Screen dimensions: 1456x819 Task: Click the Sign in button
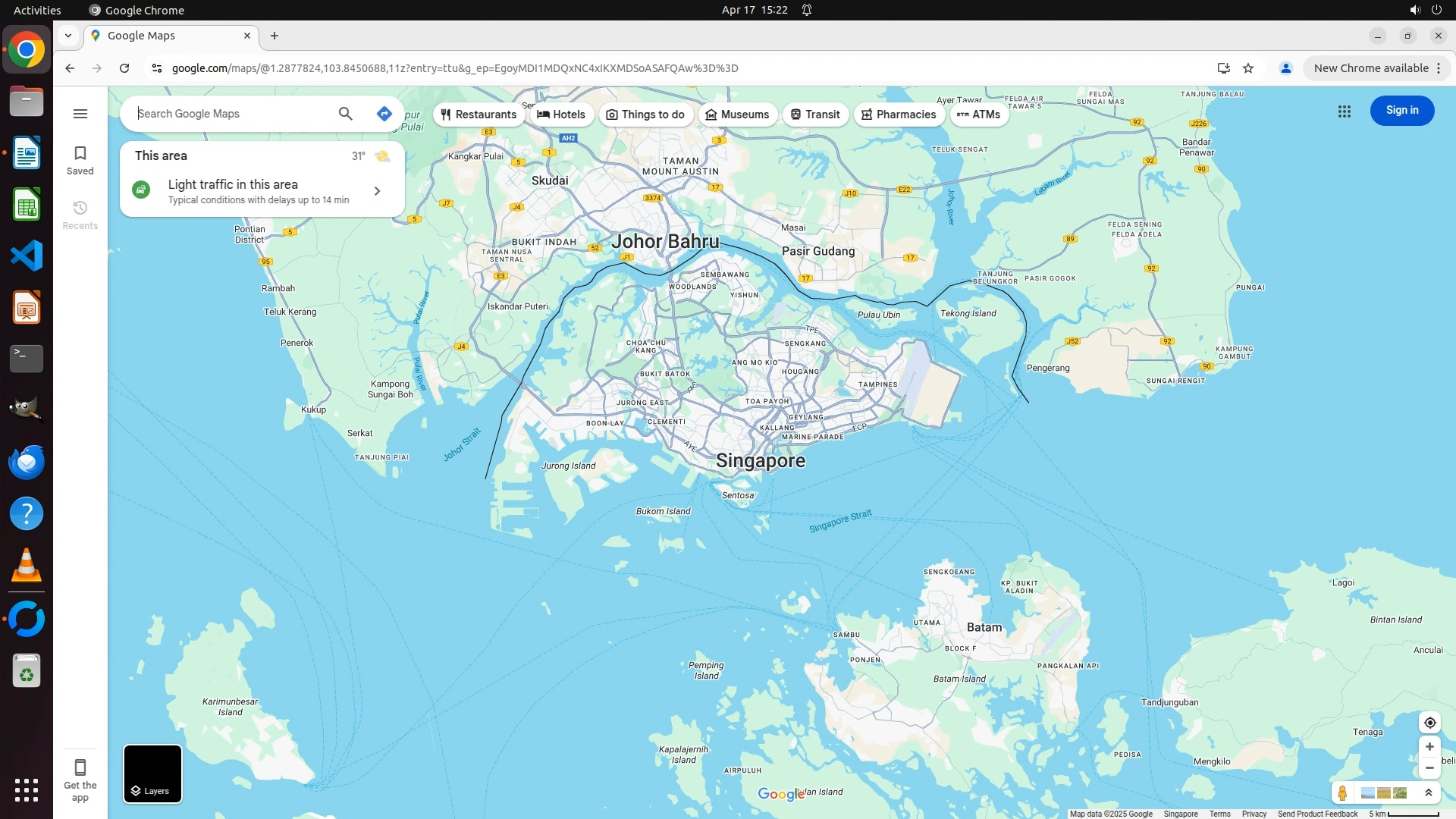(1401, 111)
